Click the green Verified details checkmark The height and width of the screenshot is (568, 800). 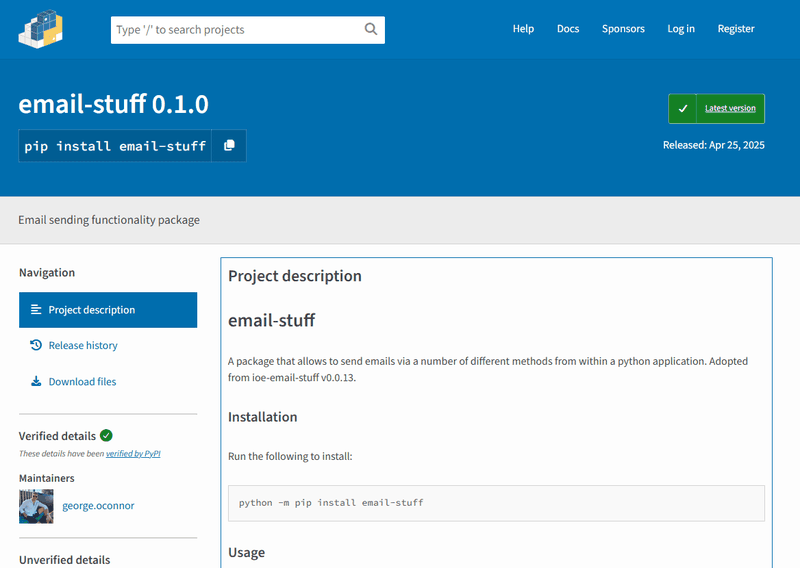(x=106, y=435)
